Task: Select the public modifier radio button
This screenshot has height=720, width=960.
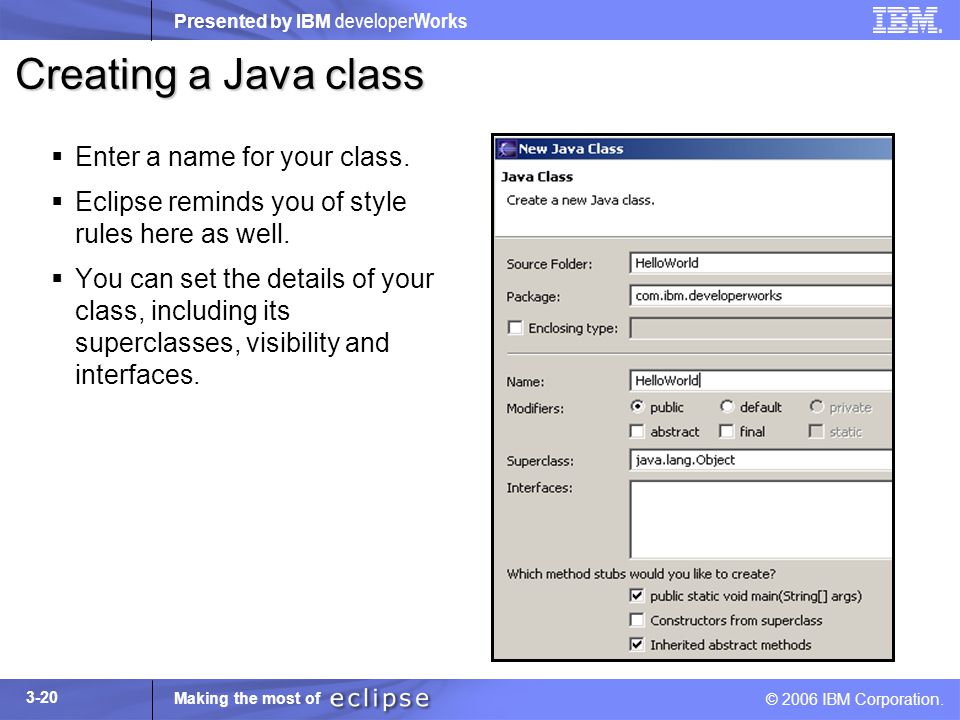Action: [x=637, y=407]
